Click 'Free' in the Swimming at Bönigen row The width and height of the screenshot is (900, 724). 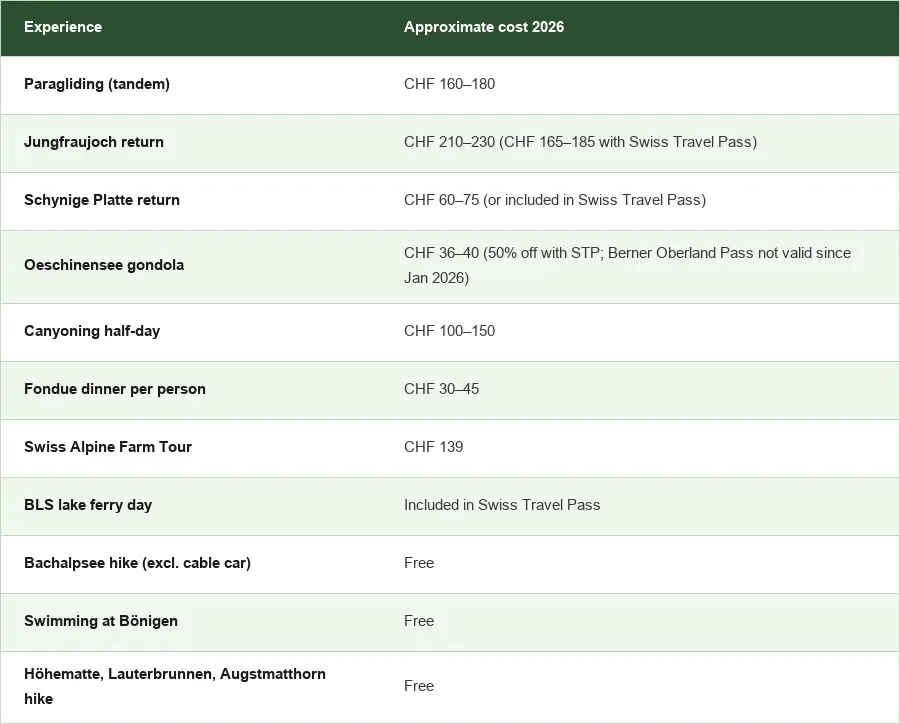(x=419, y=621)
